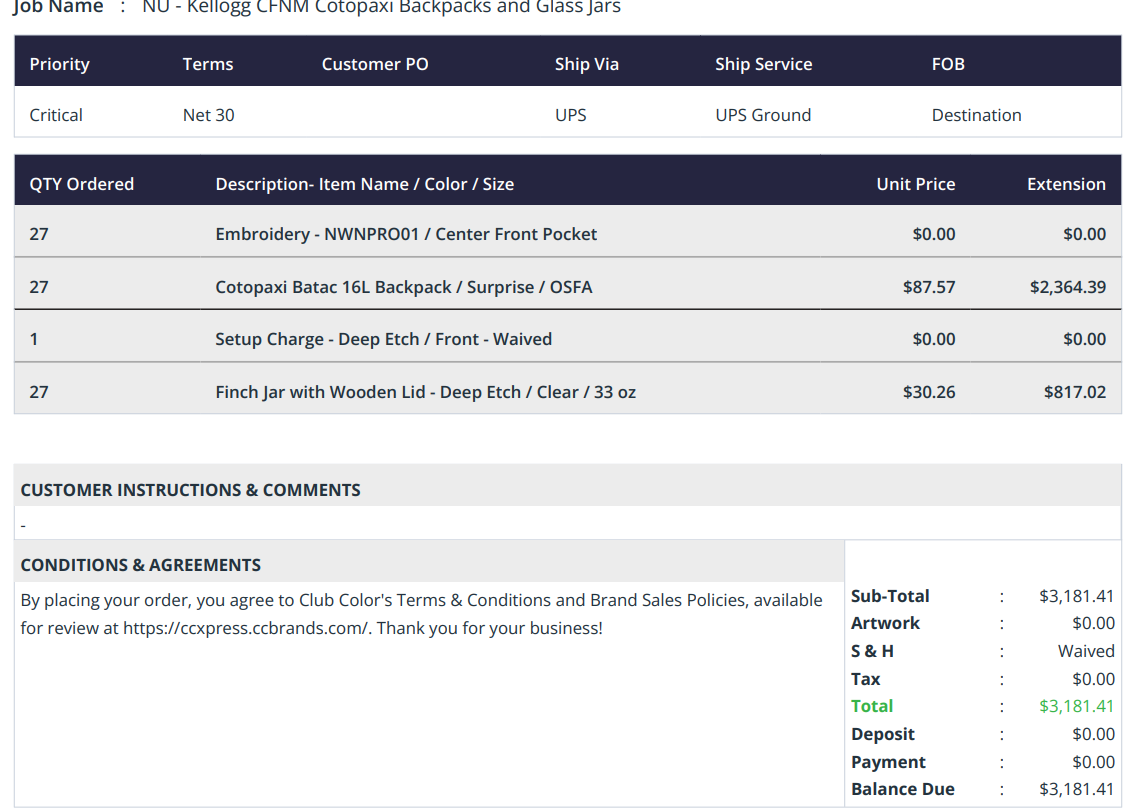Image resolution: width=1133 pixels, height=812 pixels.
Task: Click the S & H label
Action: click(872, 651)
